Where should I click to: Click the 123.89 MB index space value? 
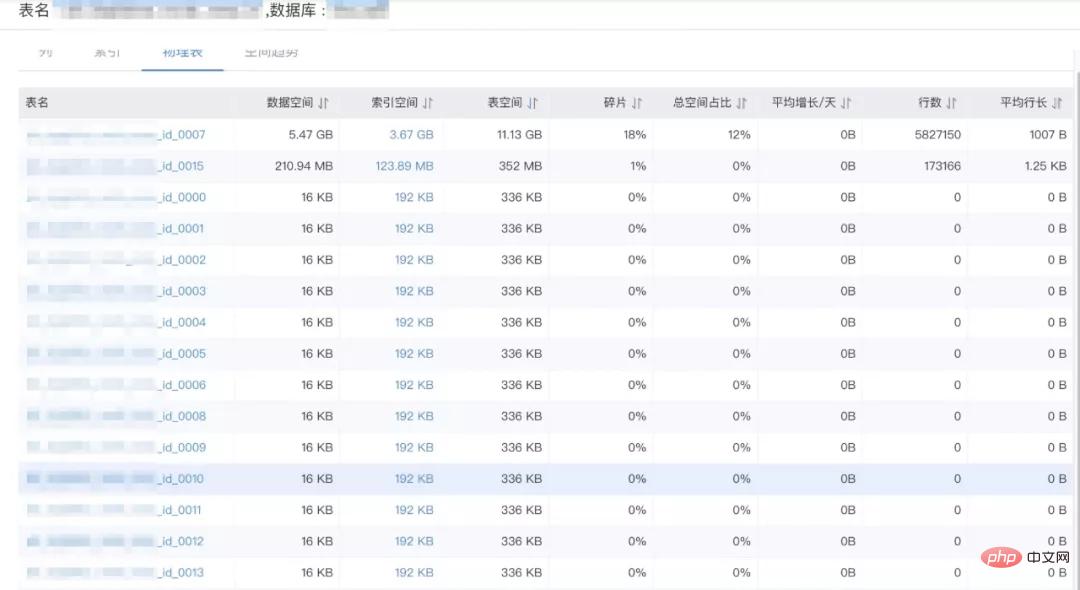pos(404,166)
